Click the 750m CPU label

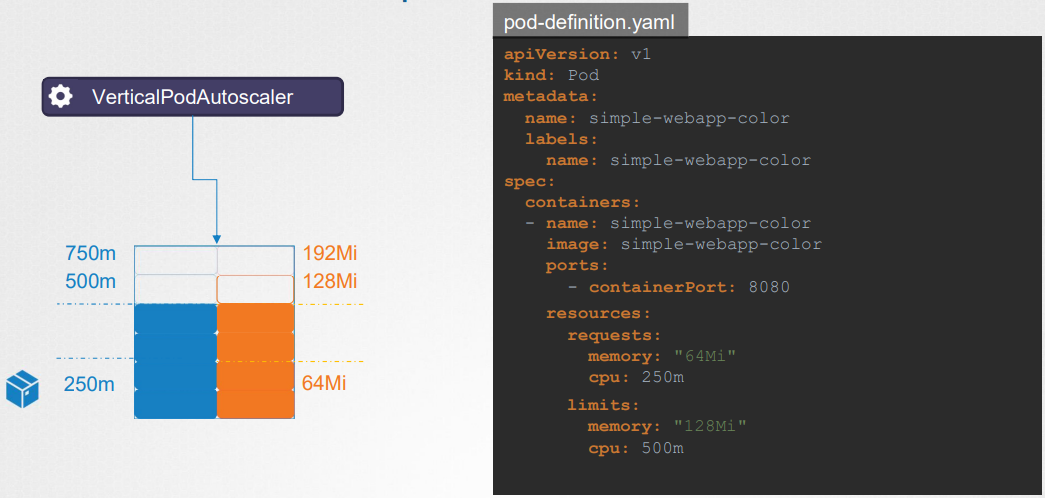point(91,254)
